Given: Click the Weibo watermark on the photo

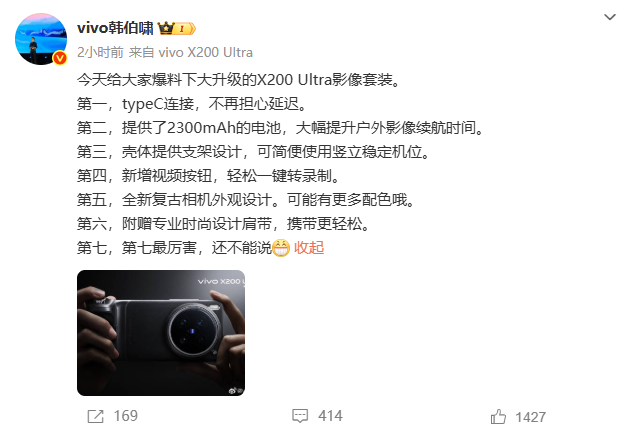Looking at the screenshot, I should [236, 391].
